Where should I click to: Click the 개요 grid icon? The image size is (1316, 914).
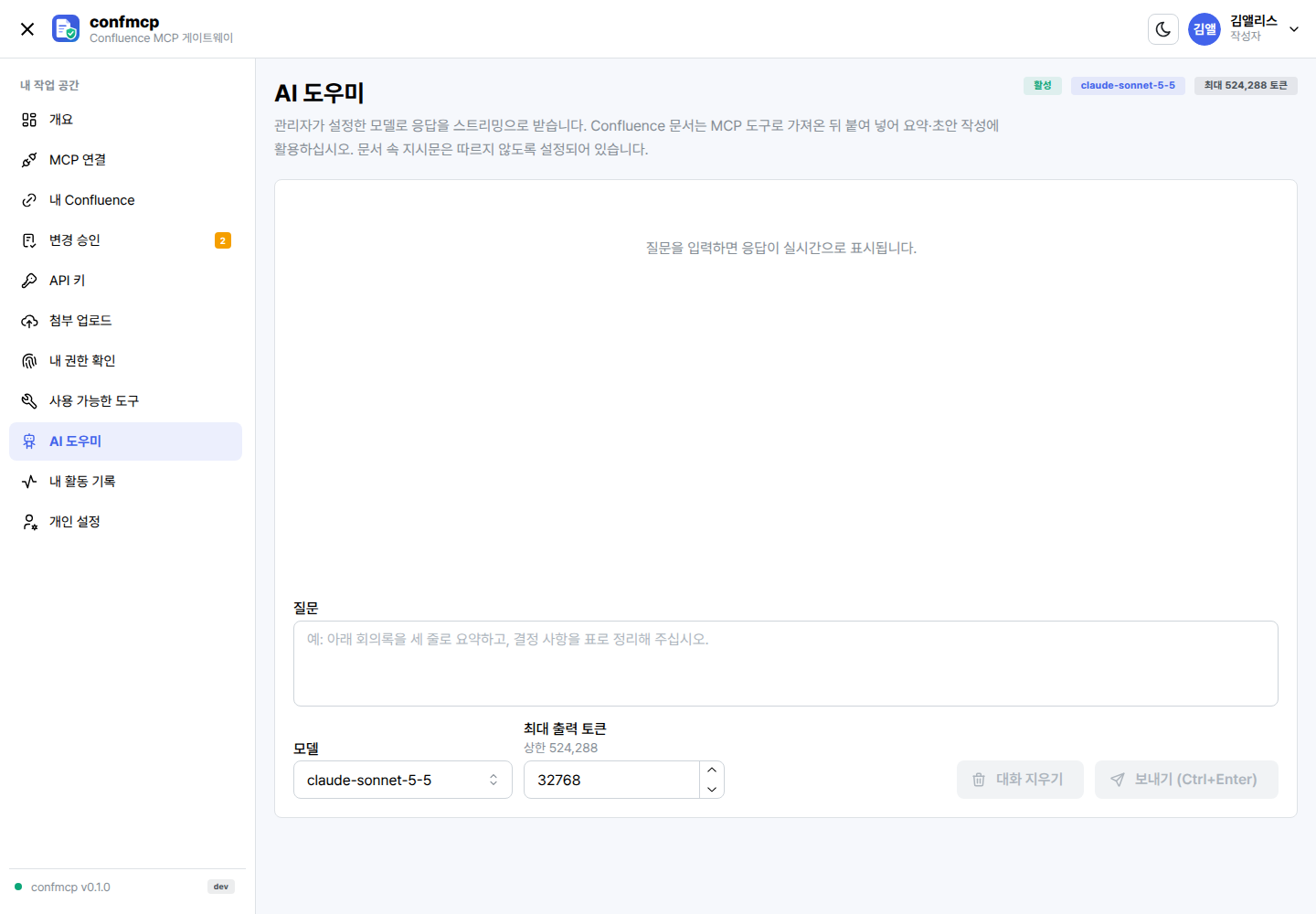29,120
